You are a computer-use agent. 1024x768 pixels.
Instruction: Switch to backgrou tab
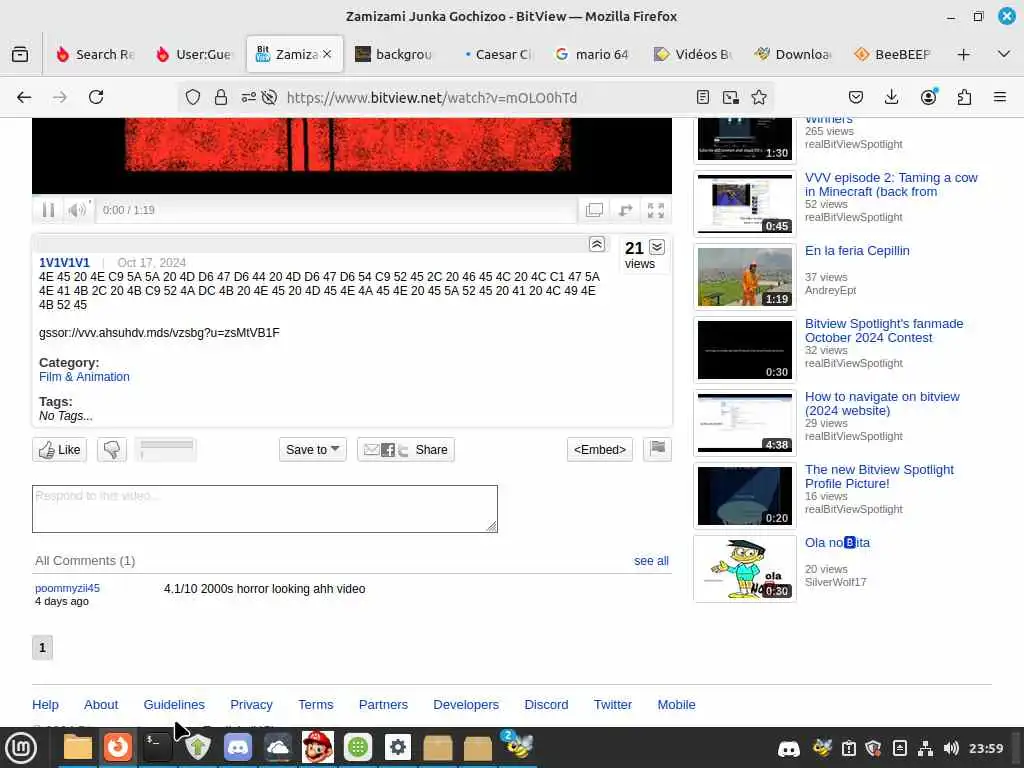pyautogui.click(x=394, y=54)
